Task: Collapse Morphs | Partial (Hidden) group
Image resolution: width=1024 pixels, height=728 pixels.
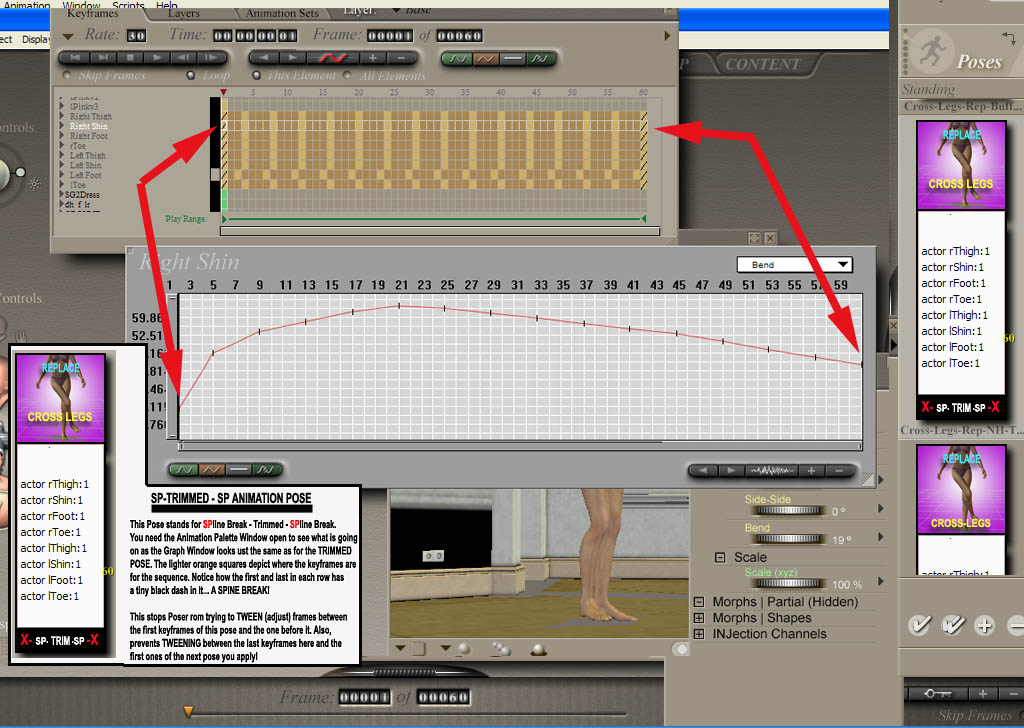Action: pos(699,602)
